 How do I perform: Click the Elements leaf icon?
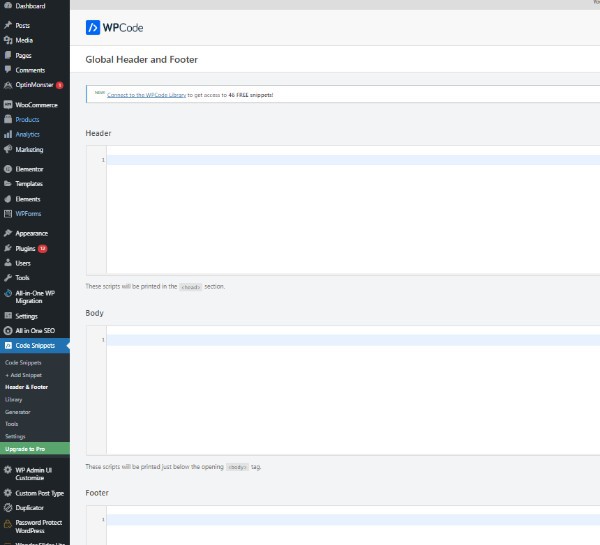8,199
